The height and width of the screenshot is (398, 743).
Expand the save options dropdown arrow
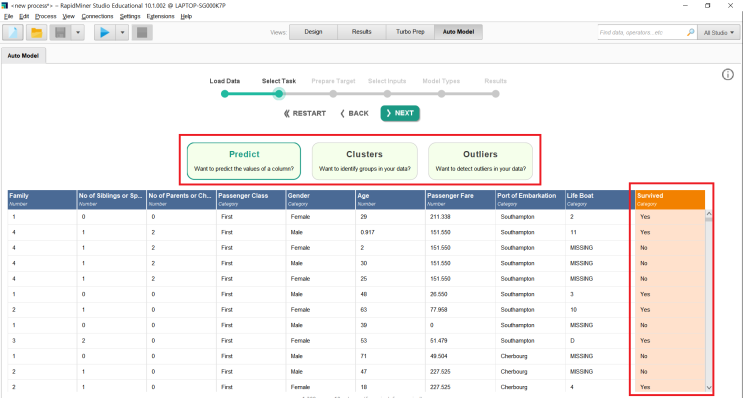tap(78, 33)
